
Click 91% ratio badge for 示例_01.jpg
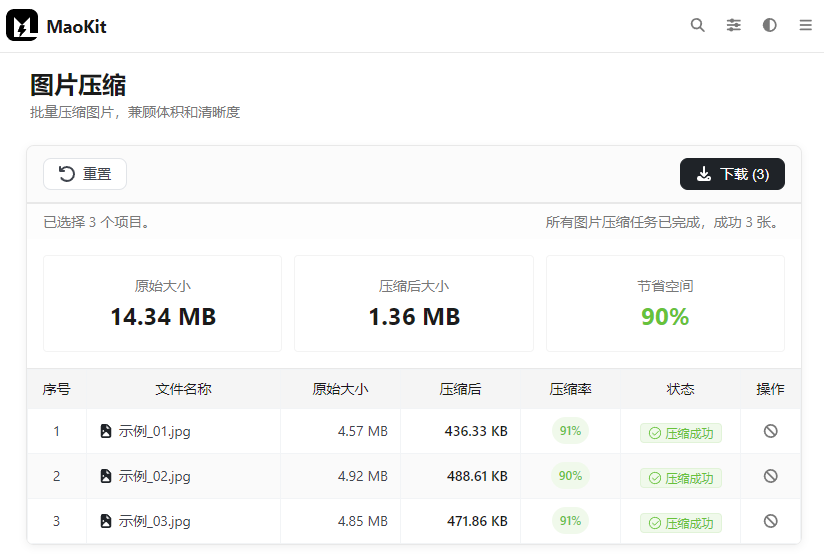click(570, 431)
